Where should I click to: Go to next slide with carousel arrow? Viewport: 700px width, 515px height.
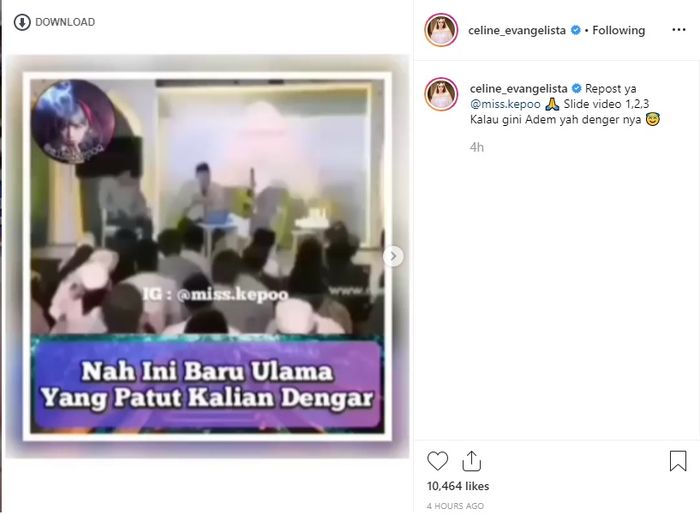[393, 257]
